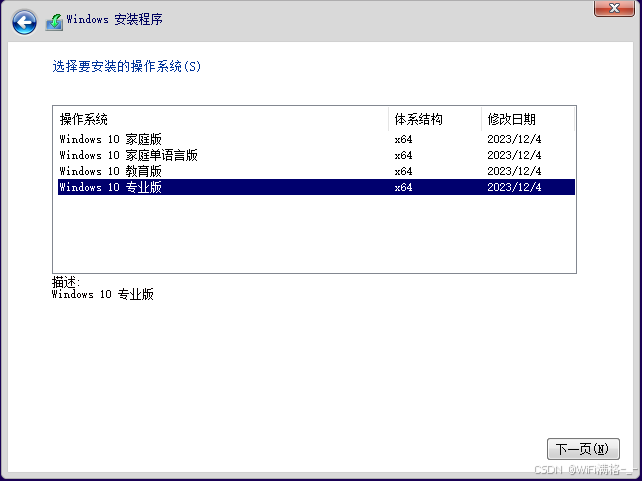Click the 选择要安装的操作系统(S) heading
The height and width of the screenshot is (481, 642).
point(127,66)
